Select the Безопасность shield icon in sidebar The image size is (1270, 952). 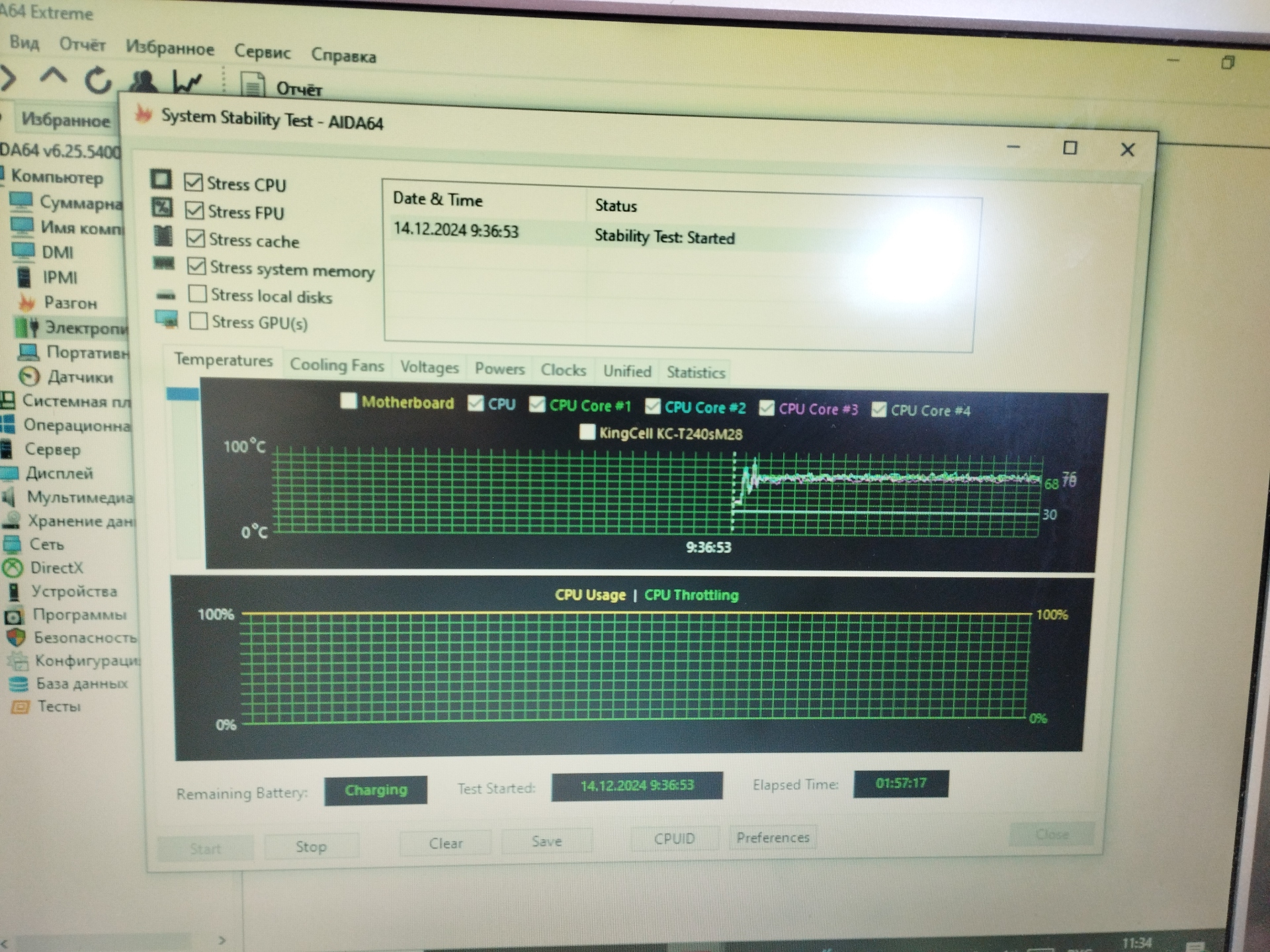tap(16, 637)
